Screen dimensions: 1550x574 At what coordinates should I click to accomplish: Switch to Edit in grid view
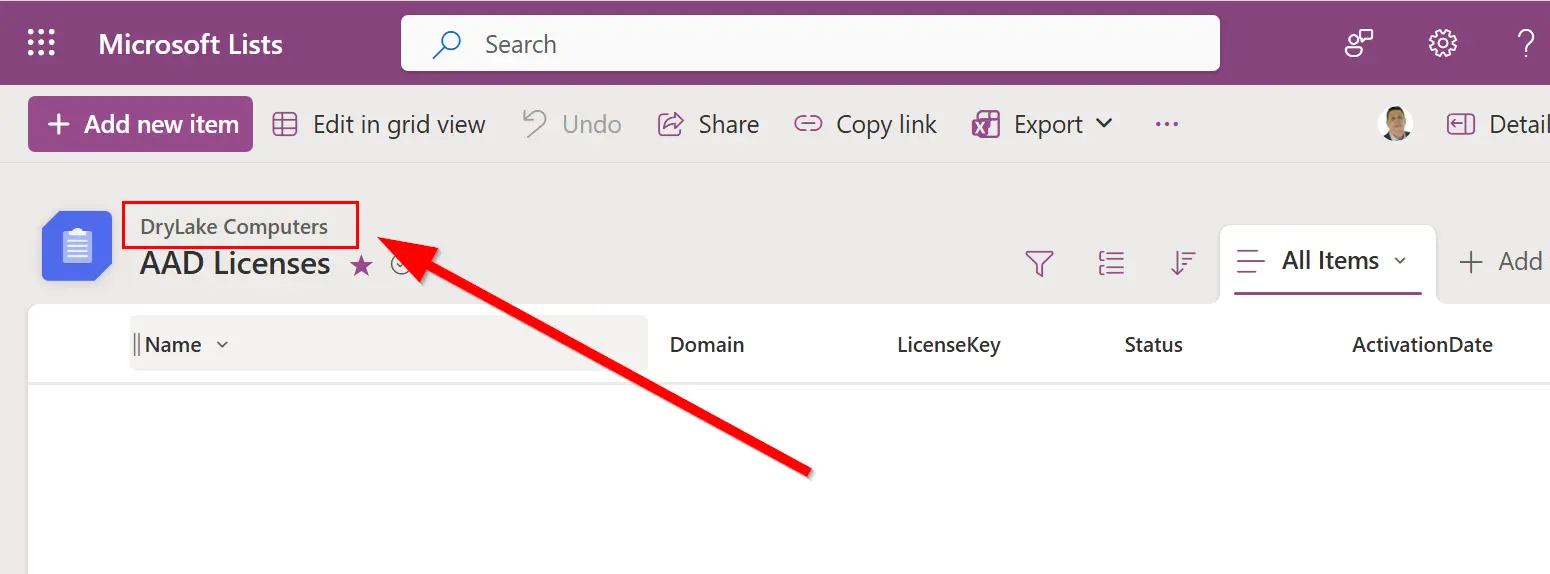[x=379, y=124]
